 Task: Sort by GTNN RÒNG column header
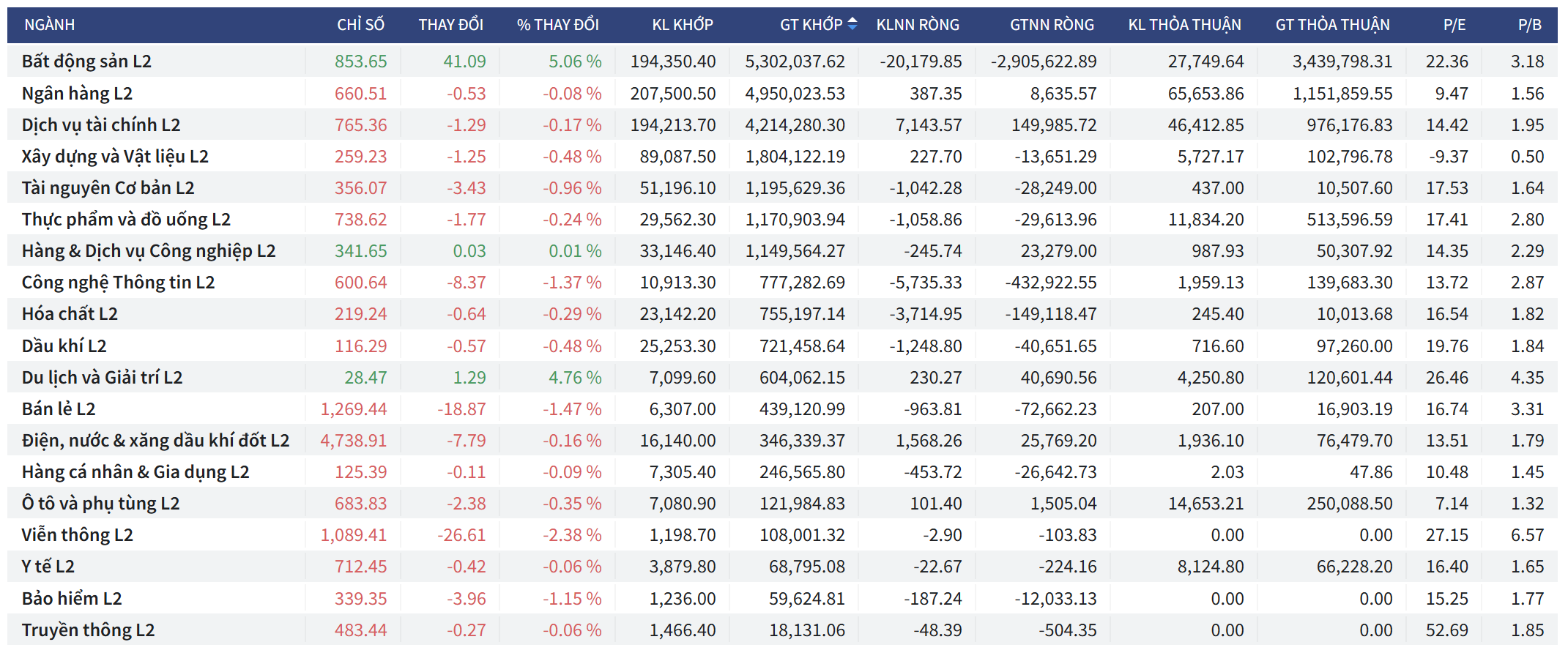pyautogui.click(x=1052, y=25)
